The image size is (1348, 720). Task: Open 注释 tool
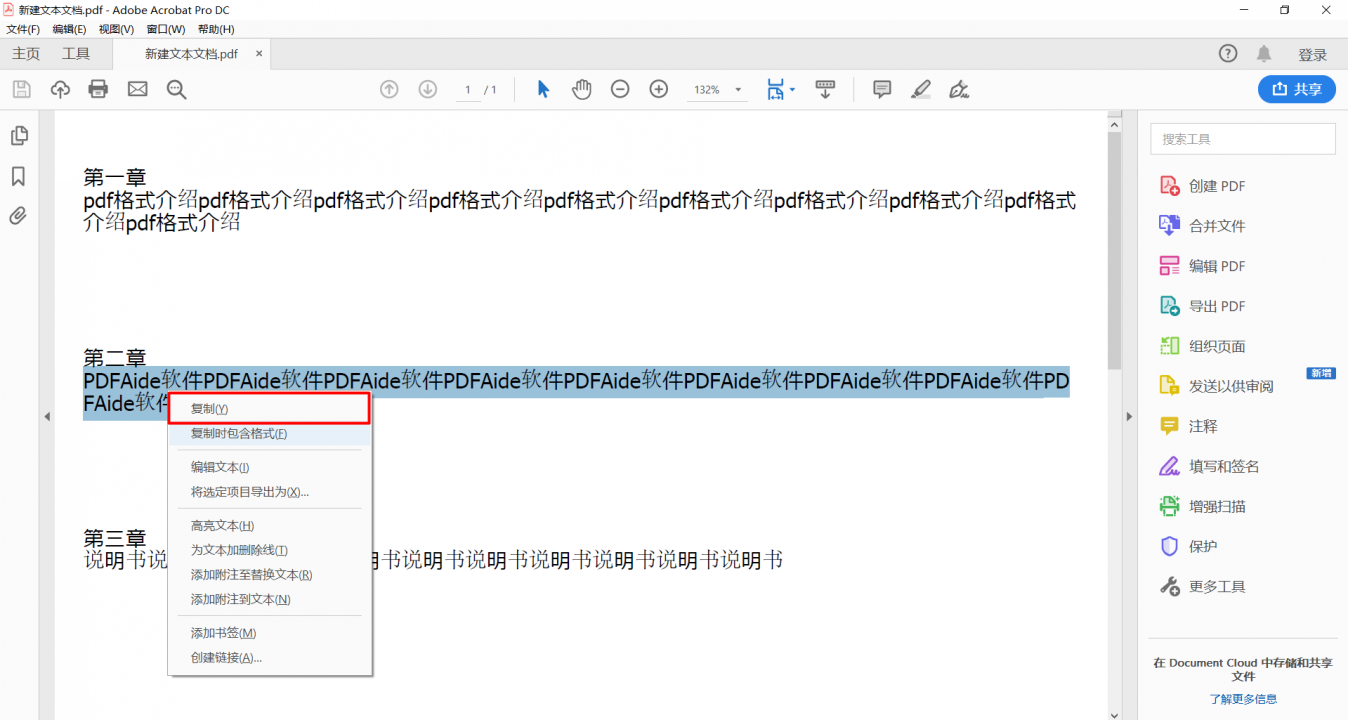(x=1188, y=426)
